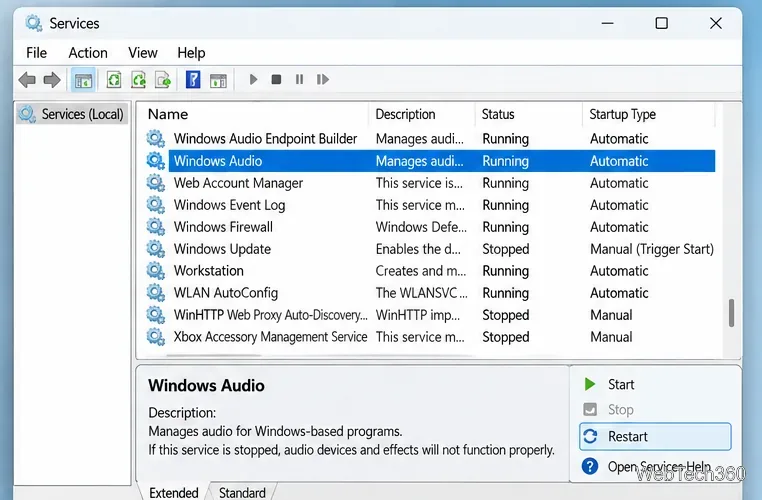Click the first green Refresh toolbar icon
Screen dimensions: 762x500
114,80
